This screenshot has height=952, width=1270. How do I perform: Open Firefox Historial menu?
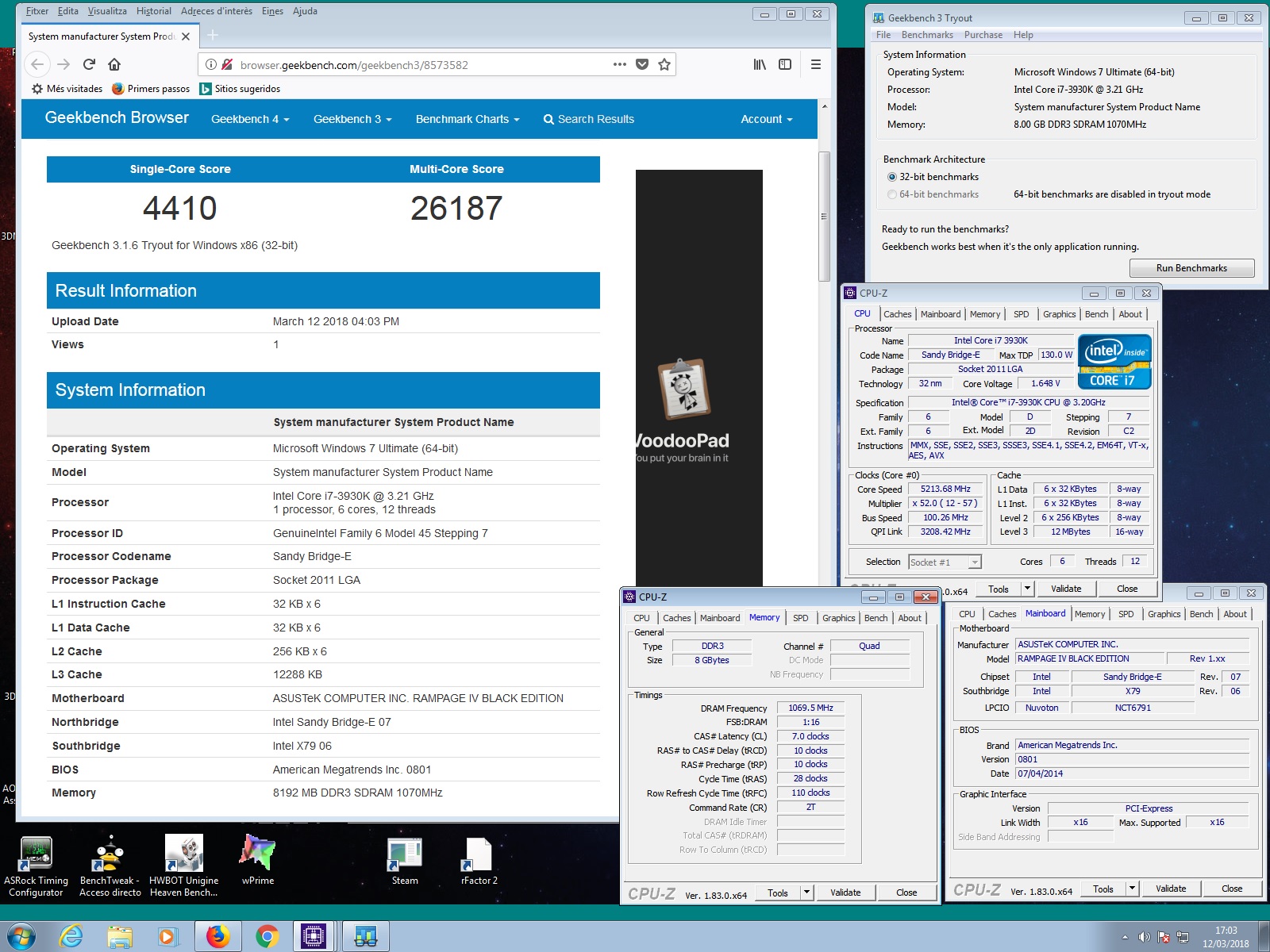[154, 11]
